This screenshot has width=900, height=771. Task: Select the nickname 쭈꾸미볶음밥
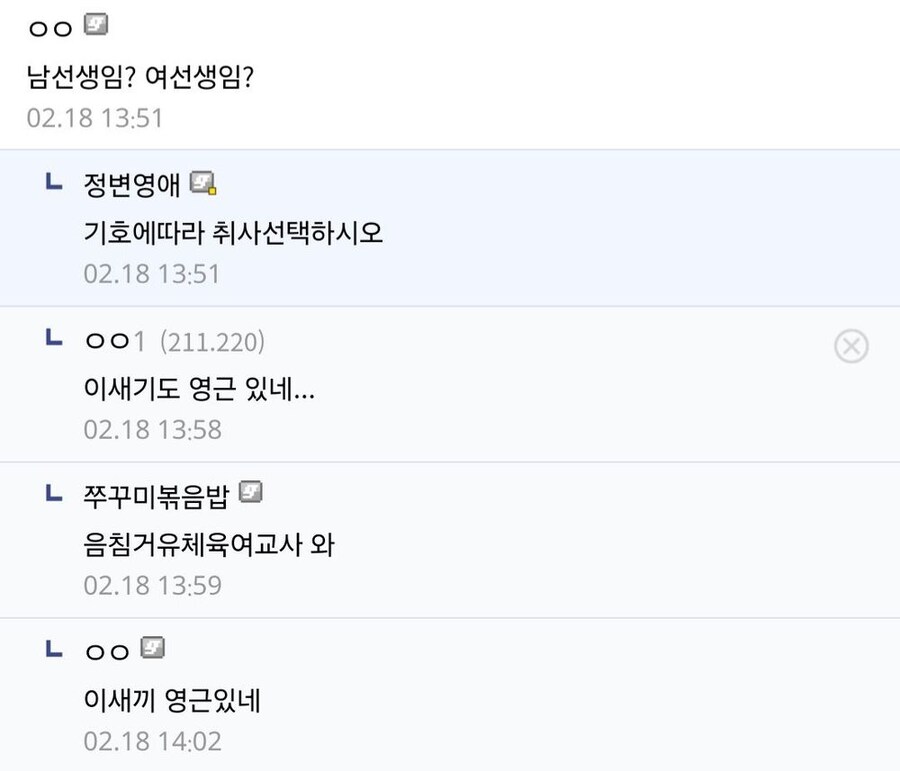tap(155, 492)
